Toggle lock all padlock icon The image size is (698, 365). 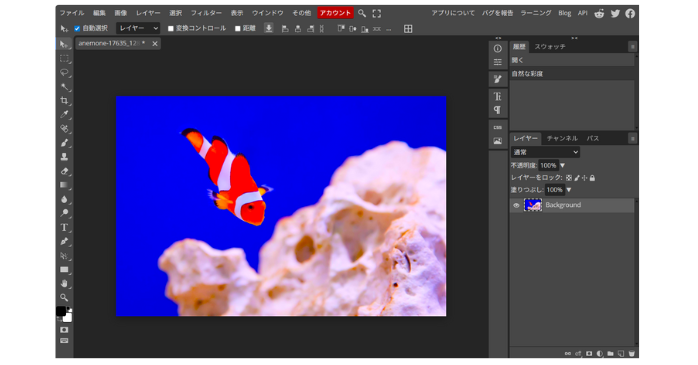coord(592,178)
